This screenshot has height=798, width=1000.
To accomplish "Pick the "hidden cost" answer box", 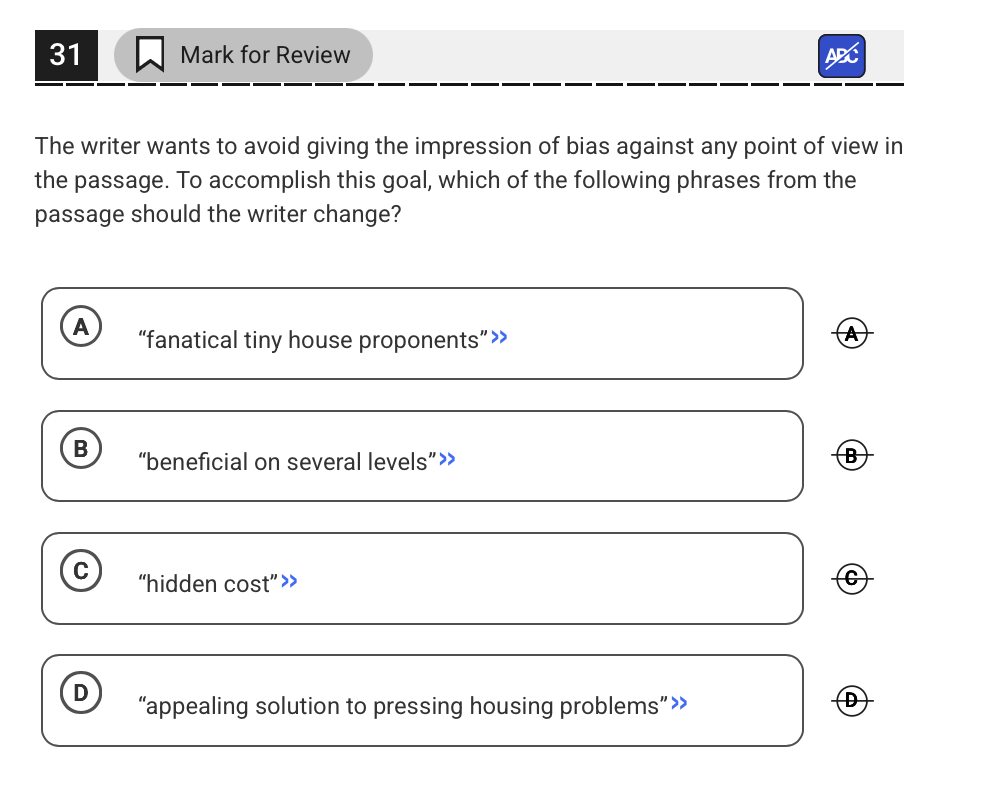I will click(422, 579).
